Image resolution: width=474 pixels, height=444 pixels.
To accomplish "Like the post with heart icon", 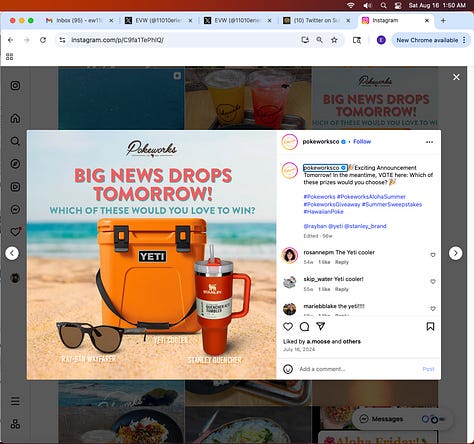I will [288, 326].
